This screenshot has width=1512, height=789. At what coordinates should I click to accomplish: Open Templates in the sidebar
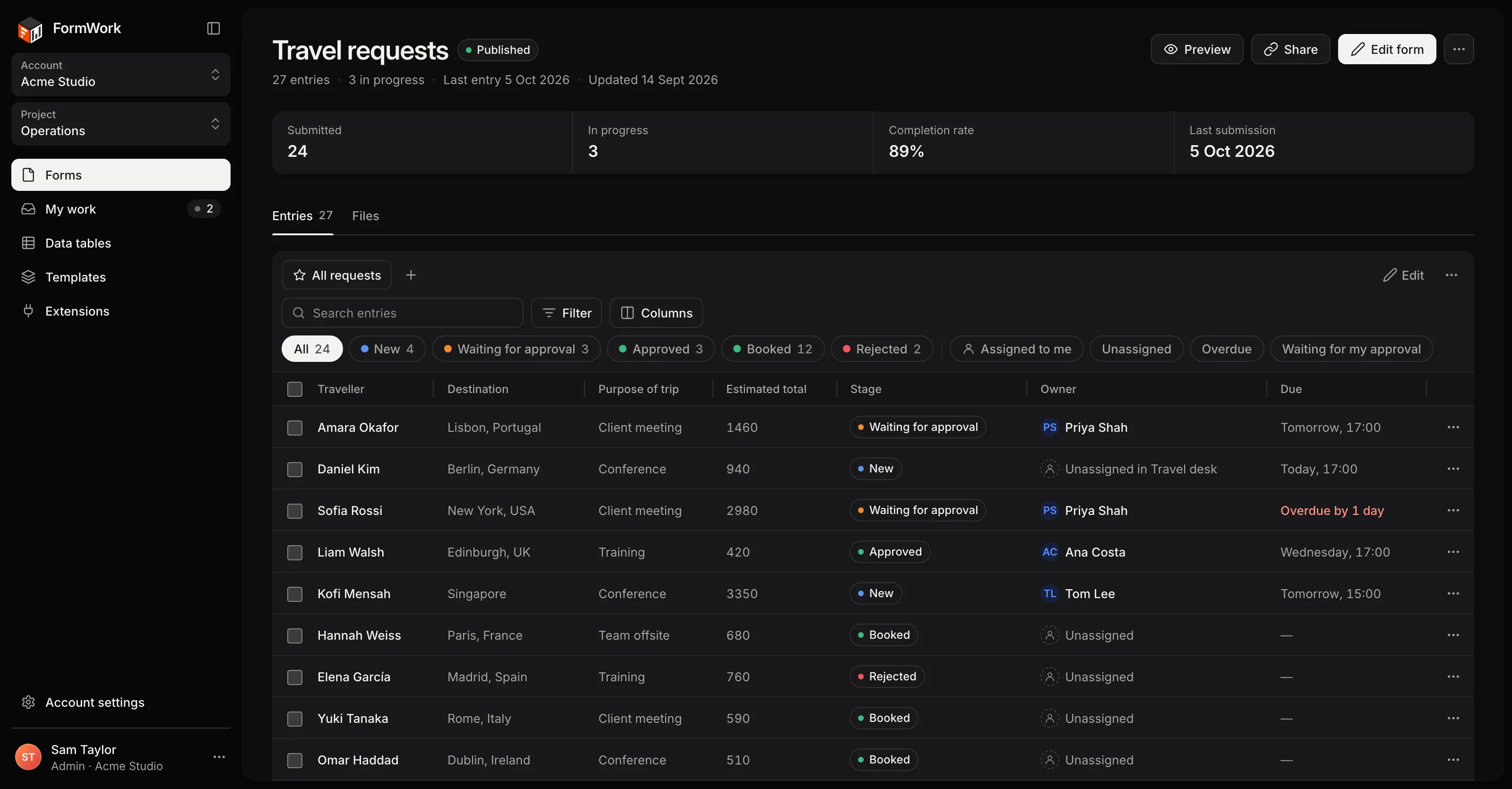(x=121, y=277)
